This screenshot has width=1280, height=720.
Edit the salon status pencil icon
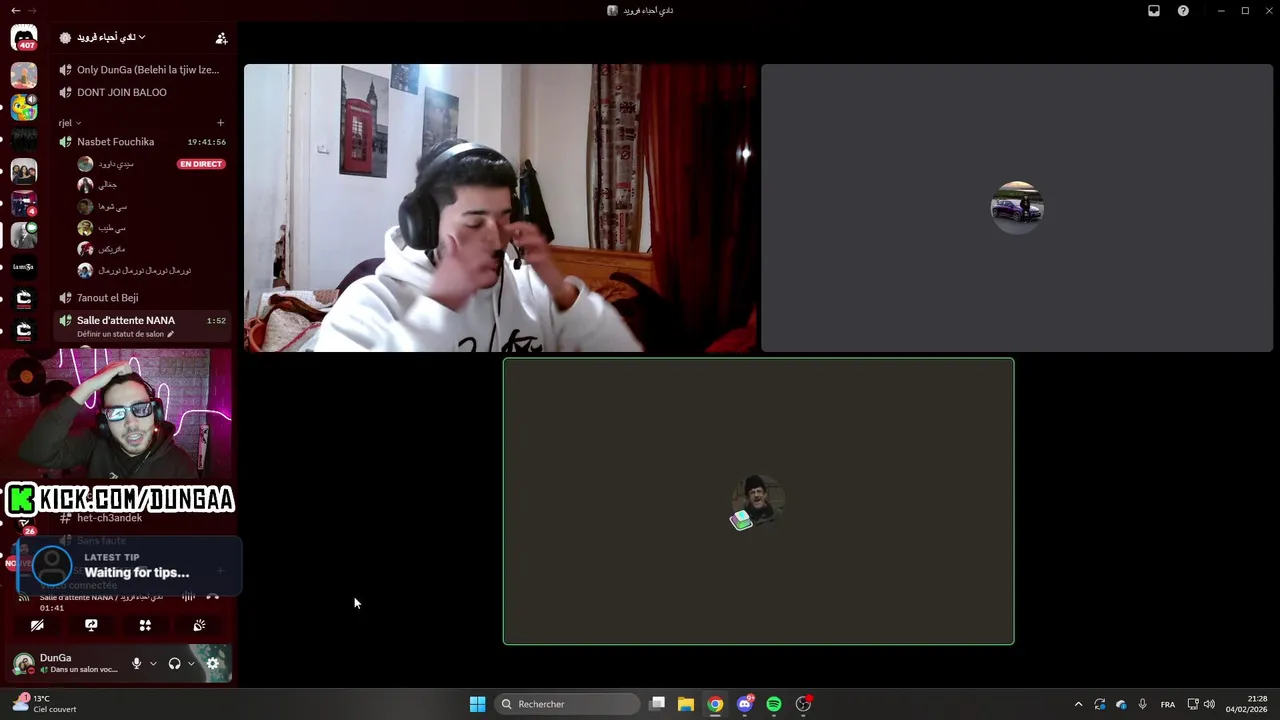click(171, 334)
